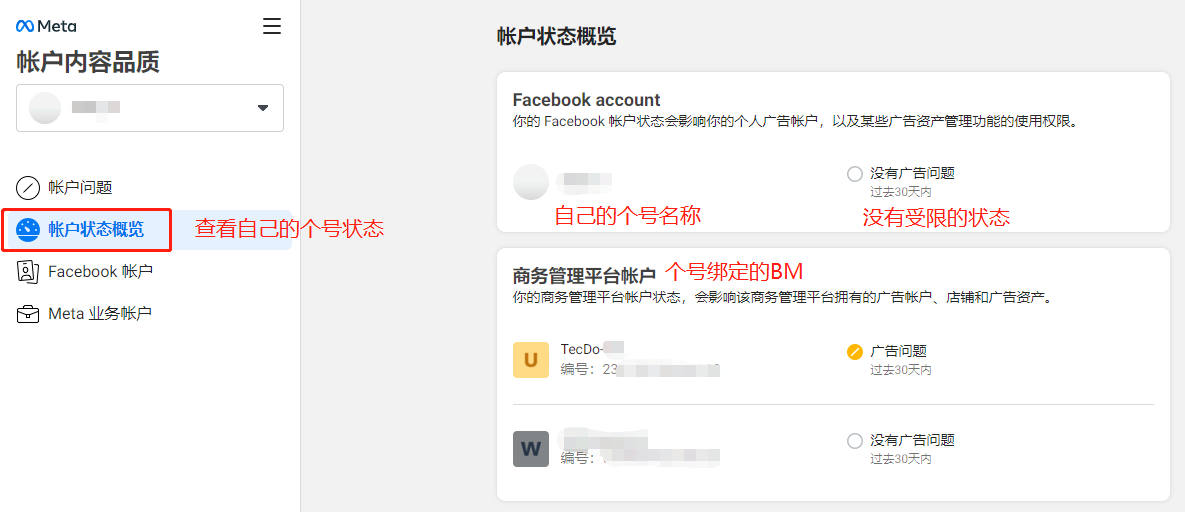
Task: Open the account switcher combo box
Action: (150, 108)
